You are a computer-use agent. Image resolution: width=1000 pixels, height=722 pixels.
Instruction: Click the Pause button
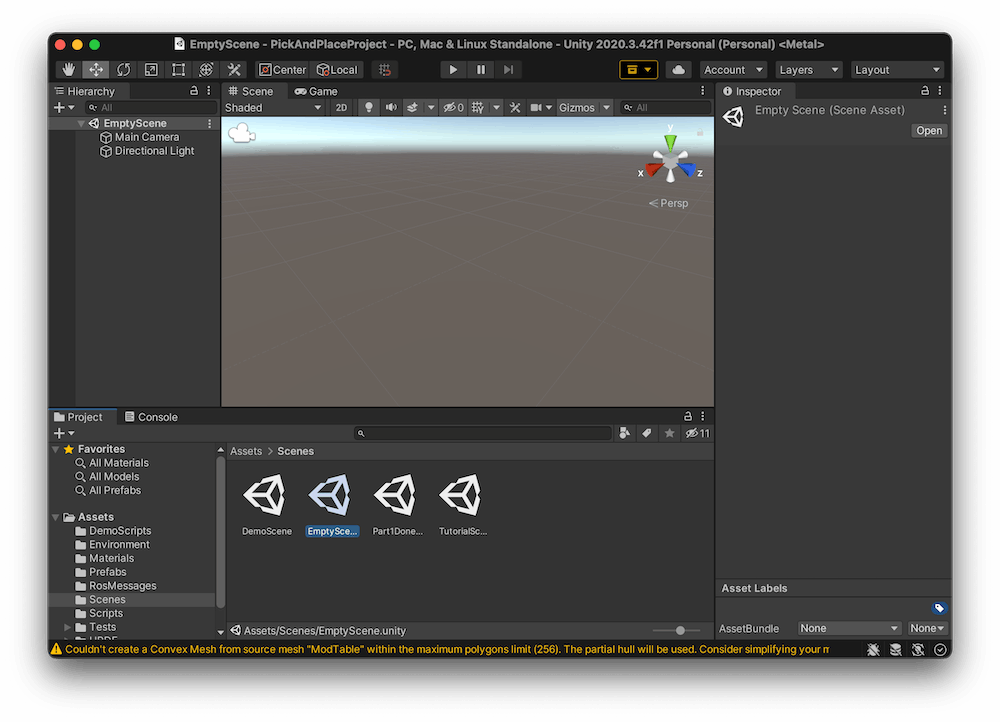[x=481, y=70]
